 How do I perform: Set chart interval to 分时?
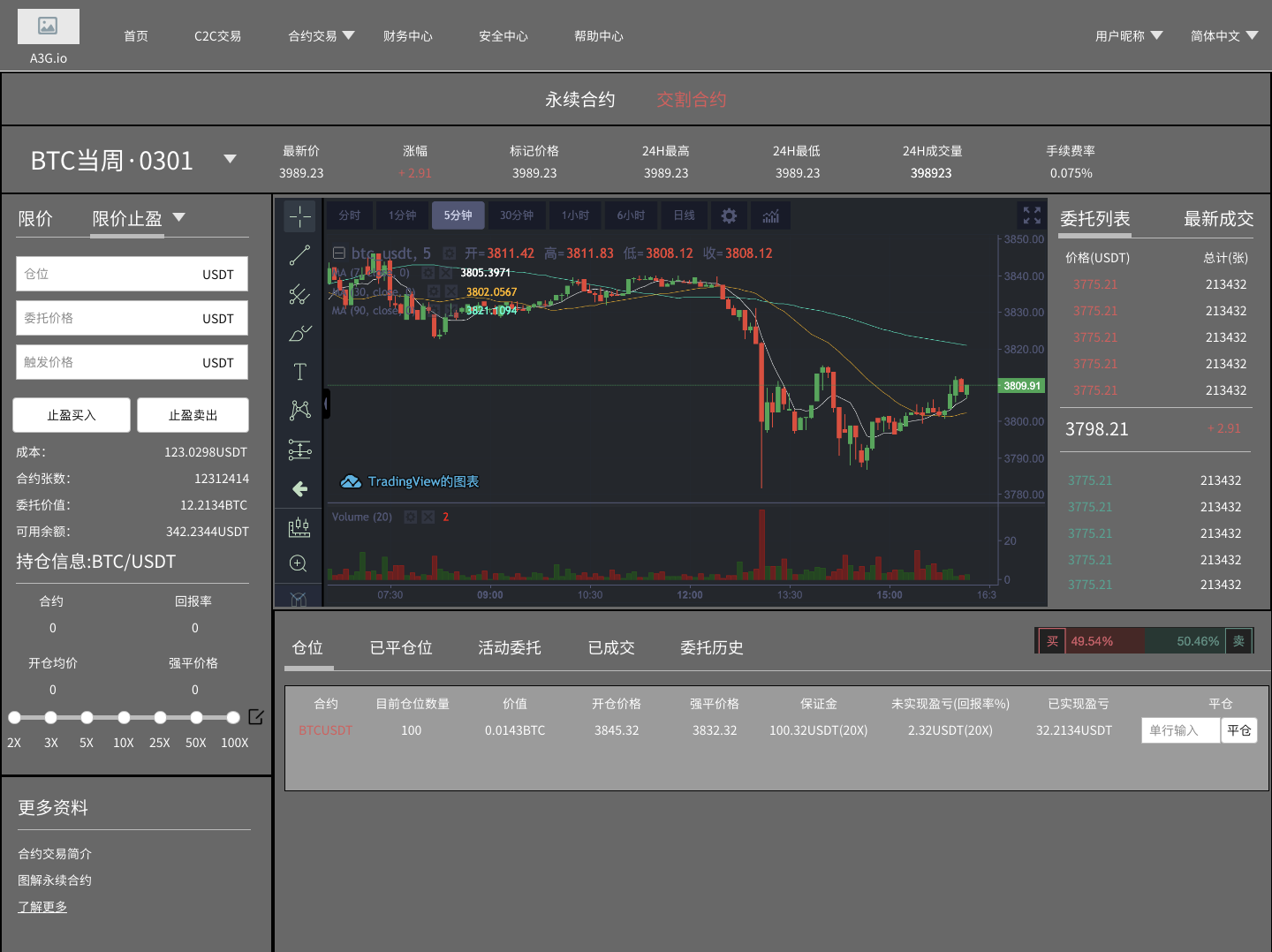point(350,215)
